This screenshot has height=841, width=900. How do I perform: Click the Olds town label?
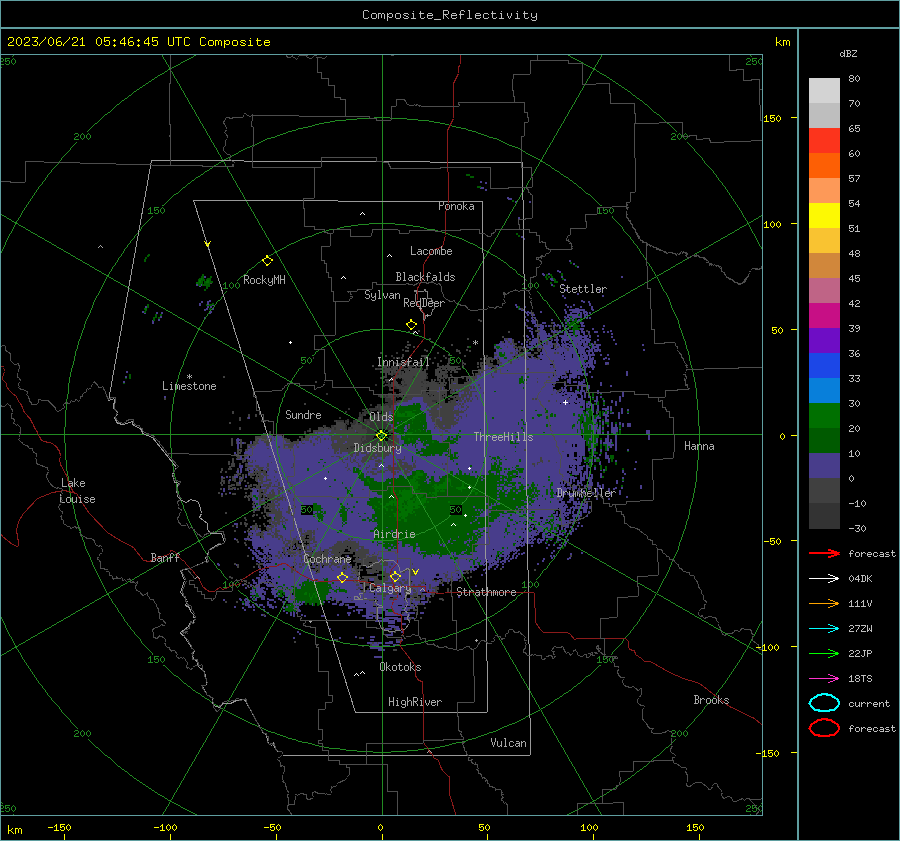[x=381, y=417]
